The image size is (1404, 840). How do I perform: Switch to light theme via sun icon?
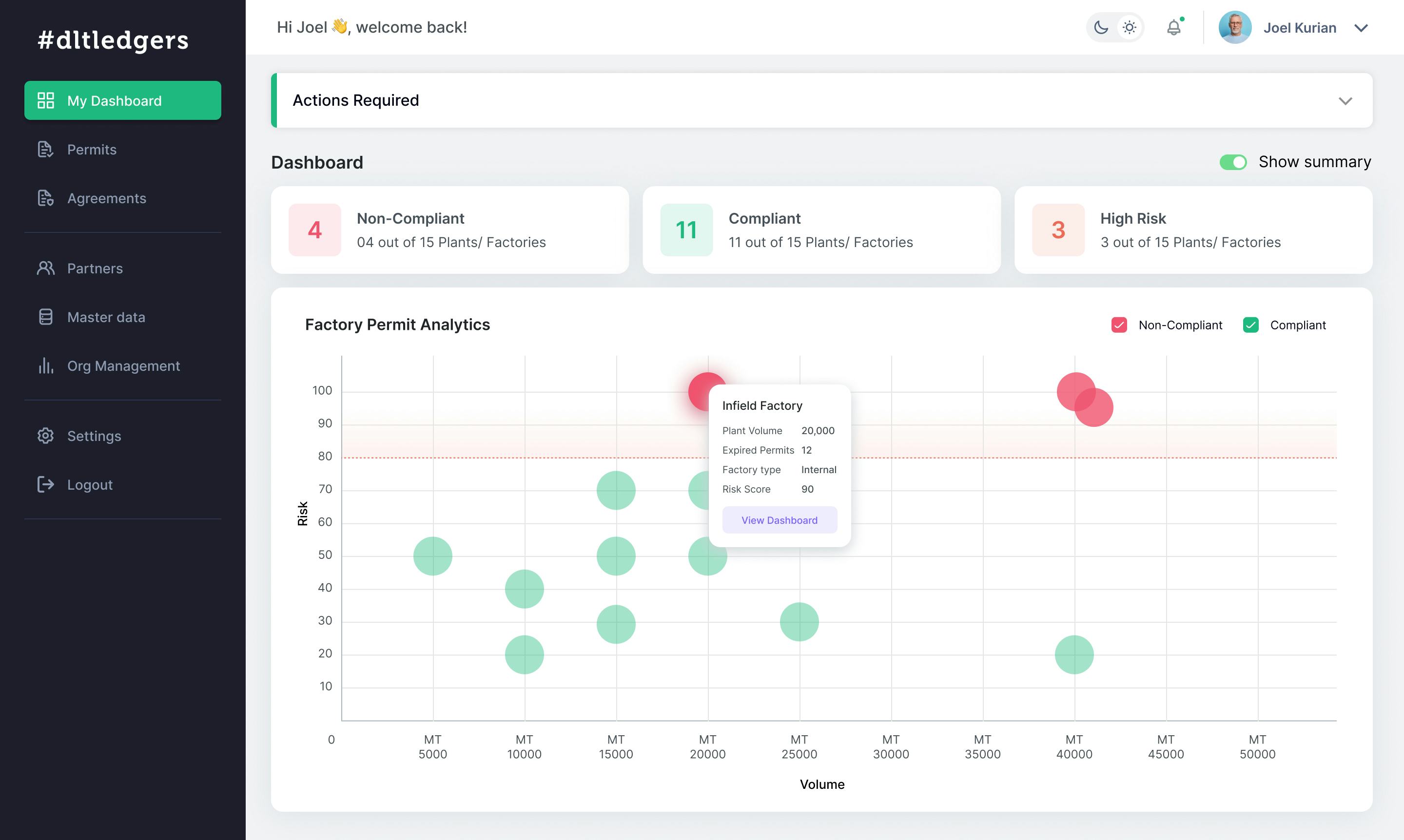pos(1130,27)
